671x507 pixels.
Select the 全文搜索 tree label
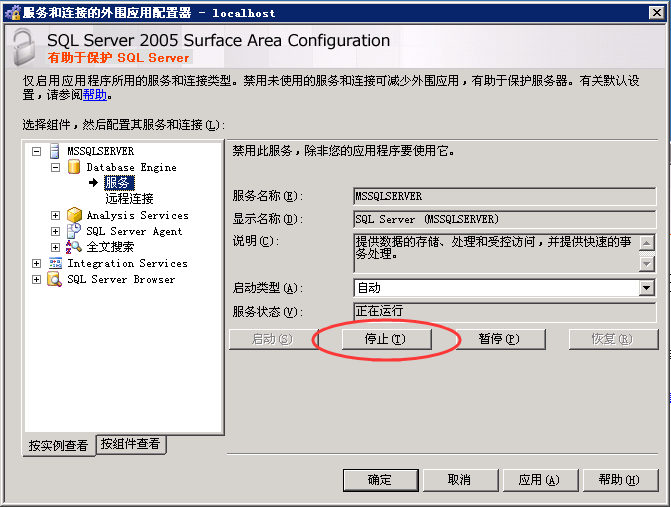110,247
